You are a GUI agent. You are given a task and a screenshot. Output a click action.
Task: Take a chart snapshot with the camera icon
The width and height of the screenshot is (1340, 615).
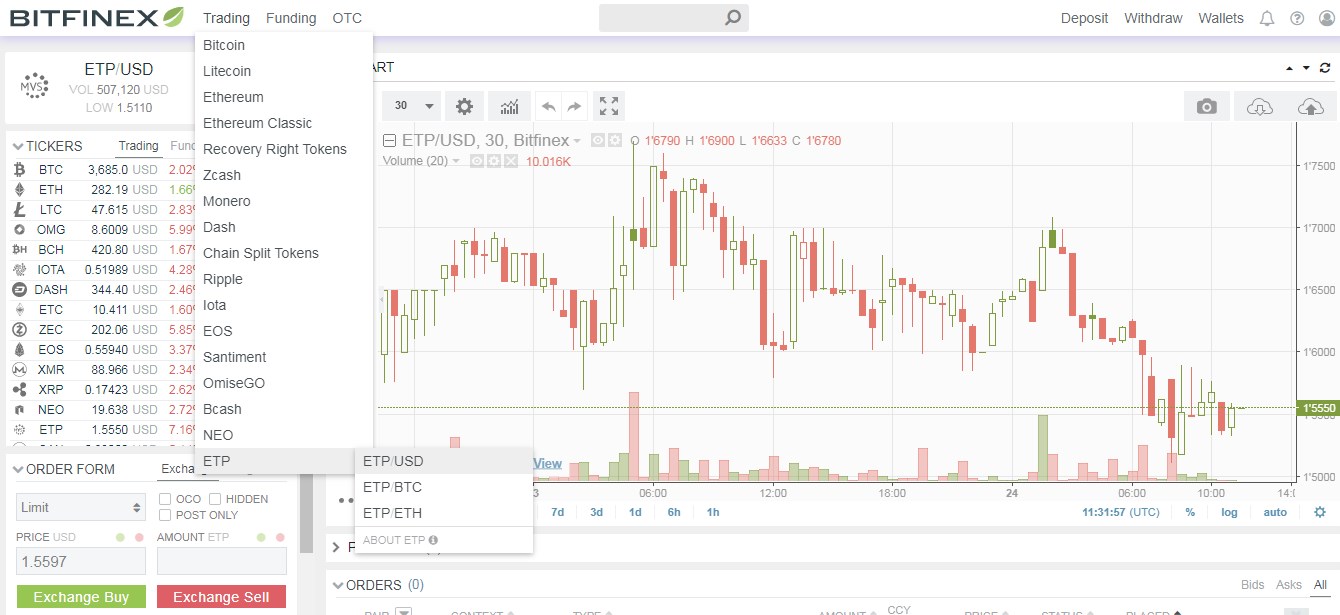(1208, 104)
